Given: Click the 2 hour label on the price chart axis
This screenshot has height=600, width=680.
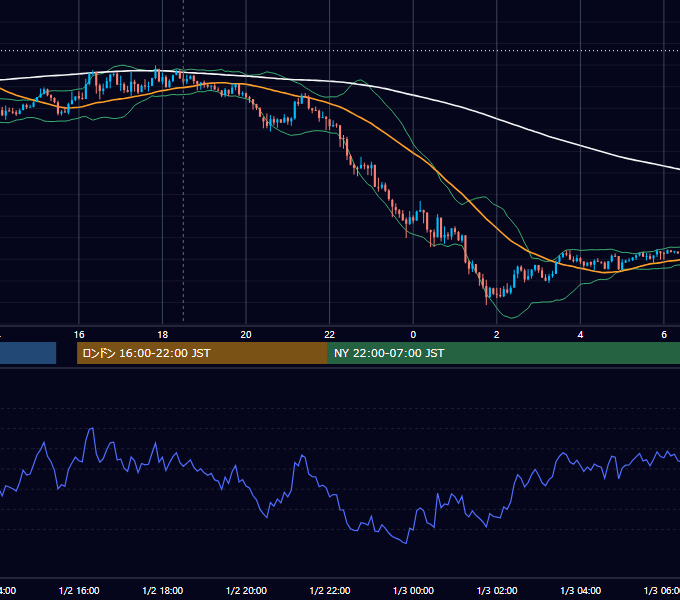Looking at the screenshot, I should point(497,334).
